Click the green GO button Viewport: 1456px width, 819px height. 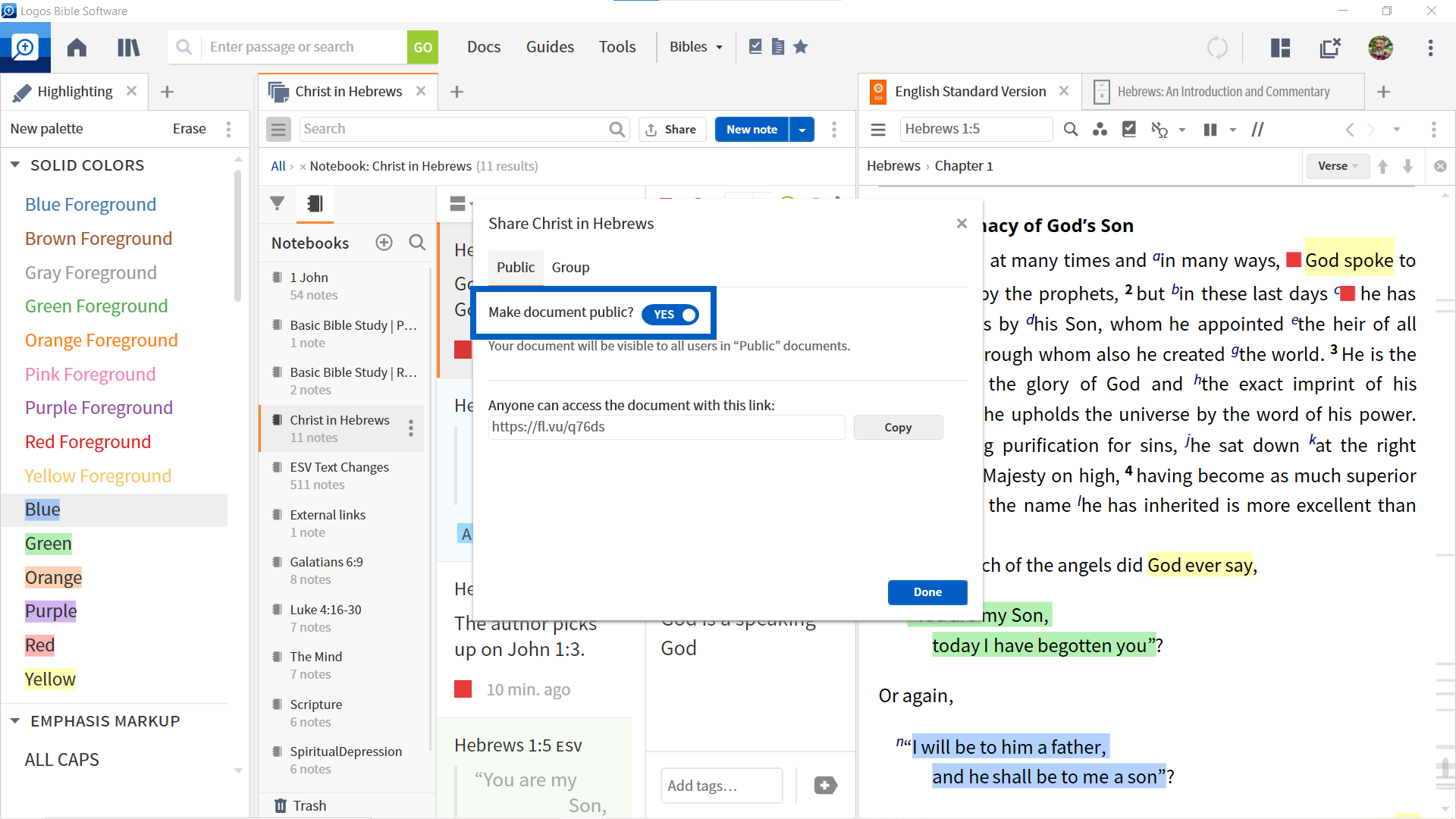pyautogui.click(x=422, y=47)
